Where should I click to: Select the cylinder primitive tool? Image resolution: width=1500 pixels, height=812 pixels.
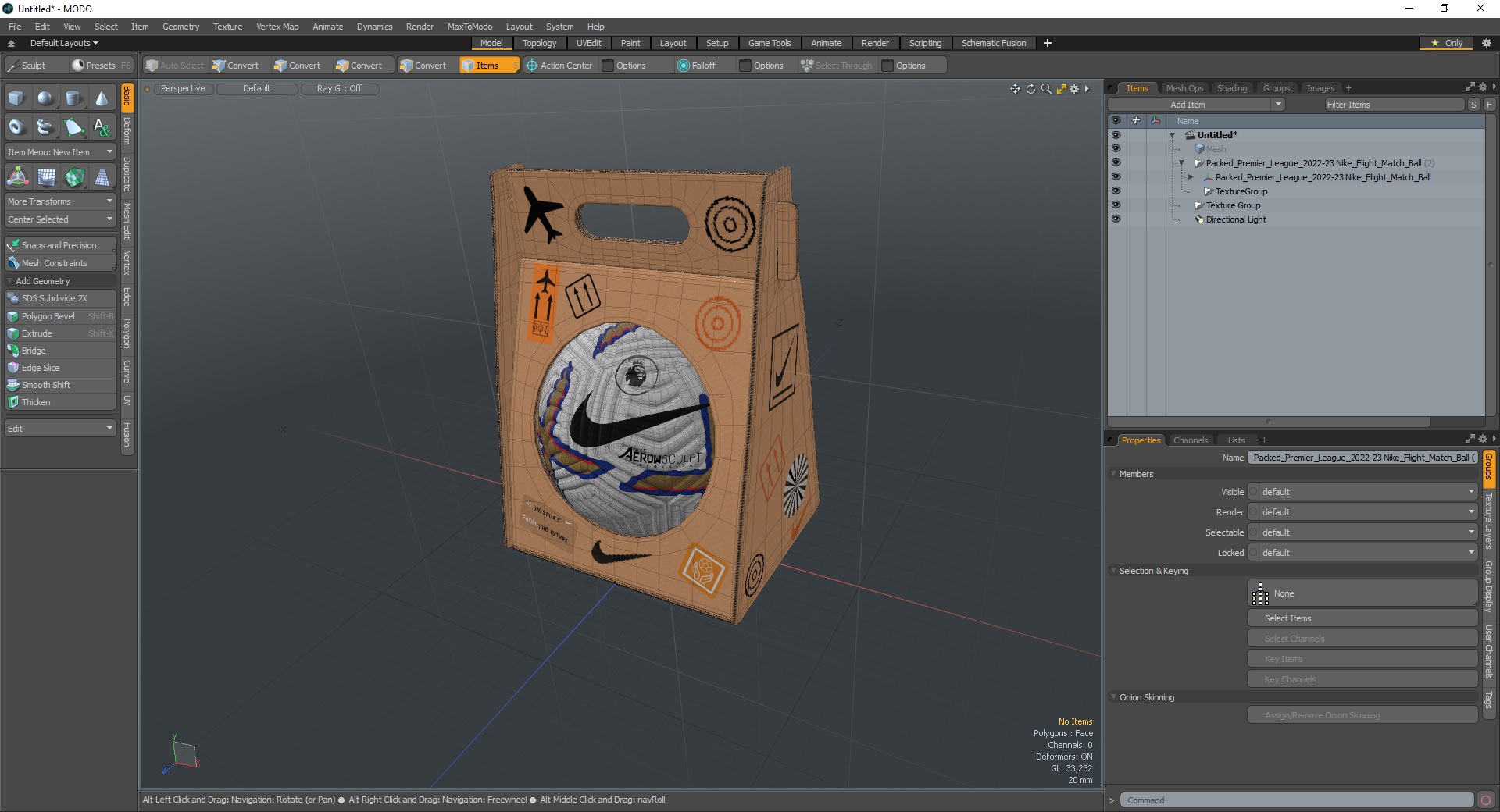point(73,98)
